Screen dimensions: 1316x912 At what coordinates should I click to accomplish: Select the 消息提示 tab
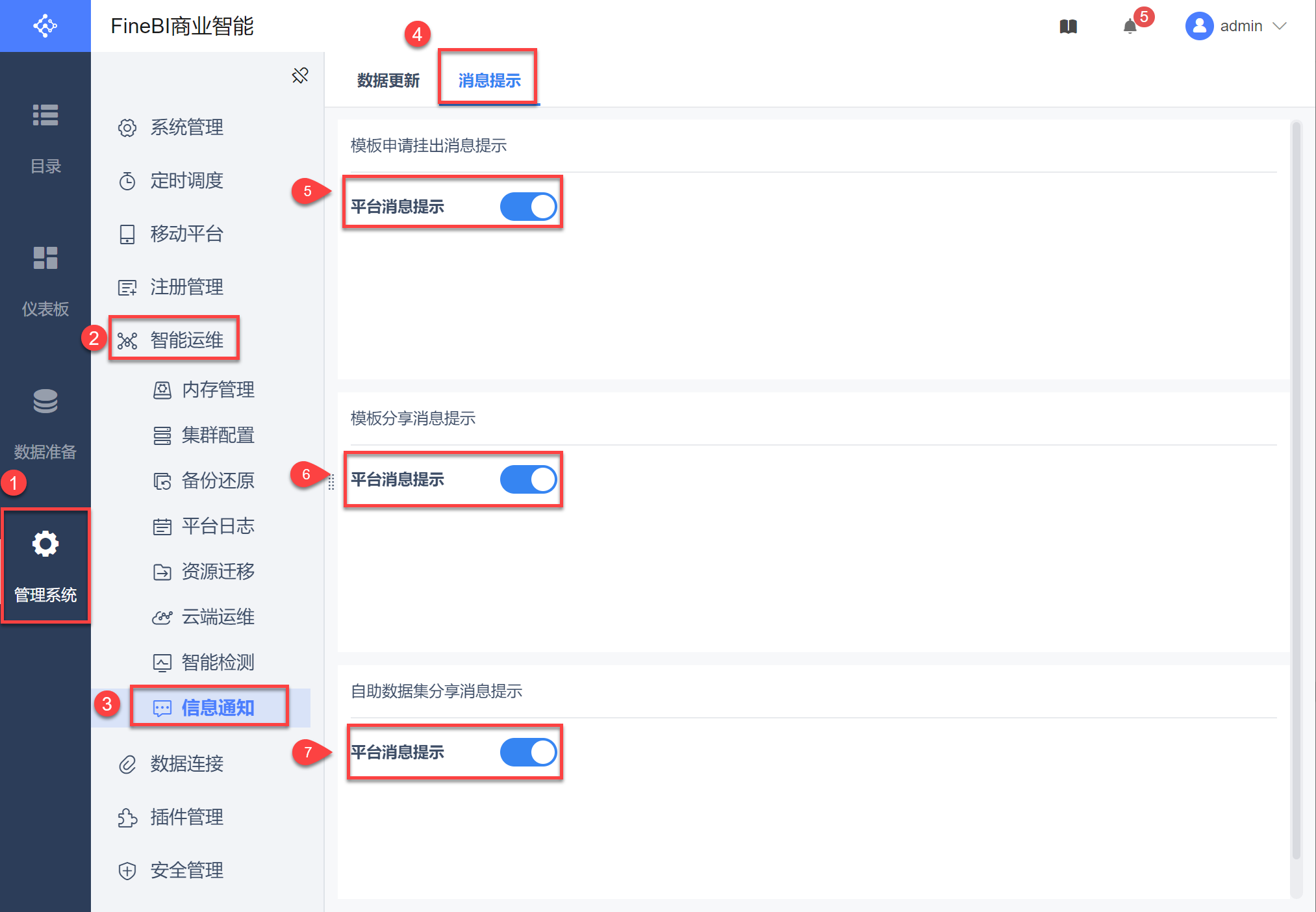(489, 81)
